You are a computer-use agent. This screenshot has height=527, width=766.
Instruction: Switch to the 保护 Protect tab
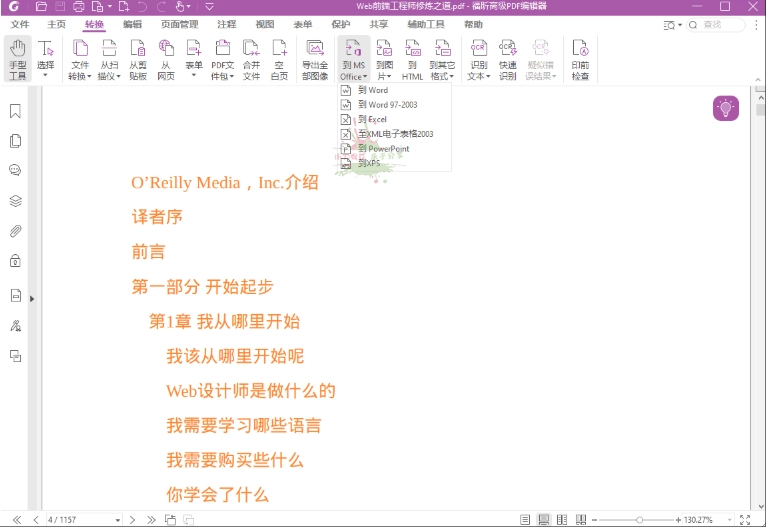[340, 24]
